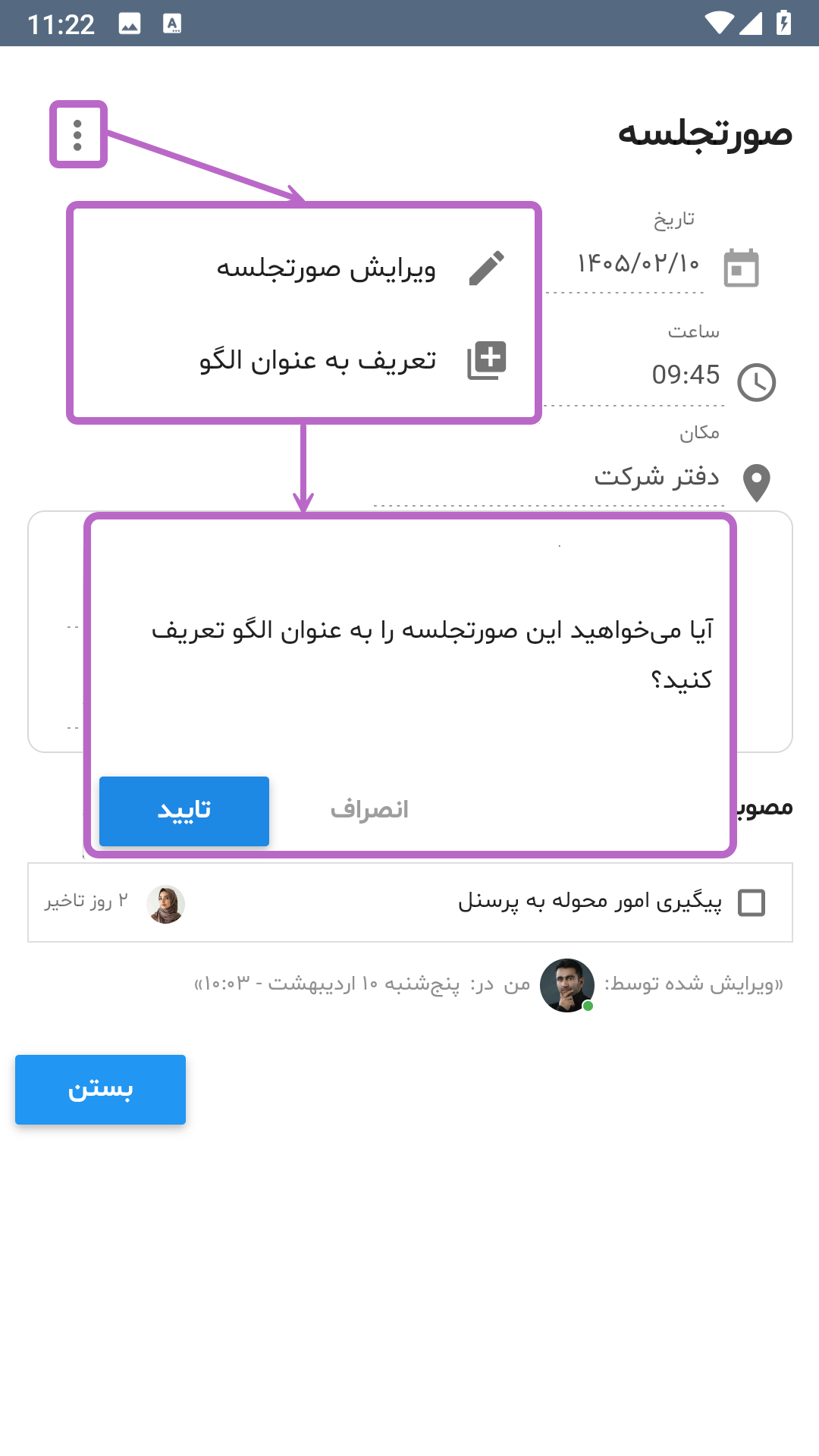Click the ۲ روز تاخیر delay label
The width and height of the screenshot is (819, 1456).
tap(86, 901)
